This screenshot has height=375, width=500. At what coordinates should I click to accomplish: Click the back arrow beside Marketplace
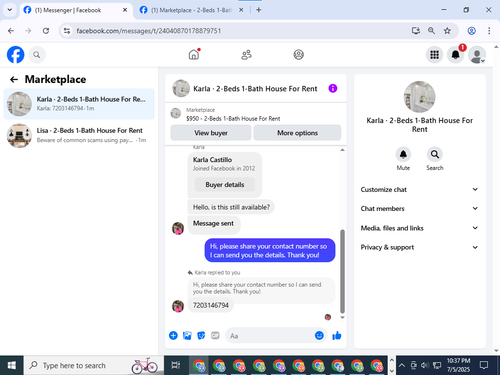(x=14, y=79)
